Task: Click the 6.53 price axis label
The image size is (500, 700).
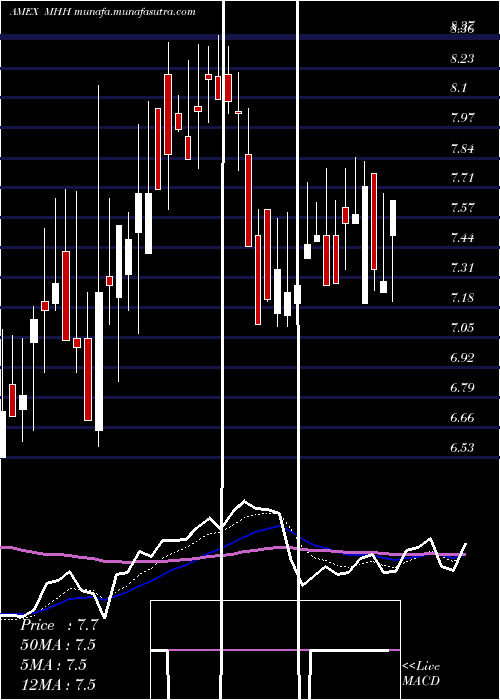Action: click(462, 448)
